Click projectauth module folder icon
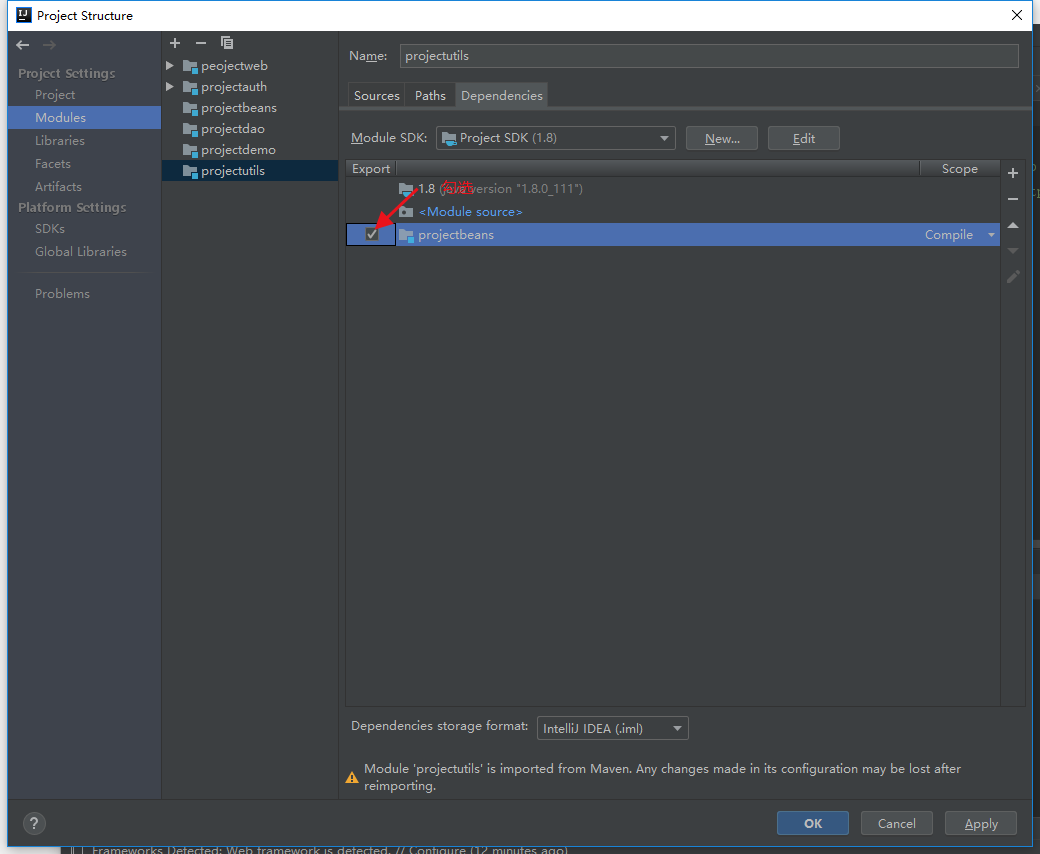This screenshot has height=854, width=1040. (x=190, y=87)
